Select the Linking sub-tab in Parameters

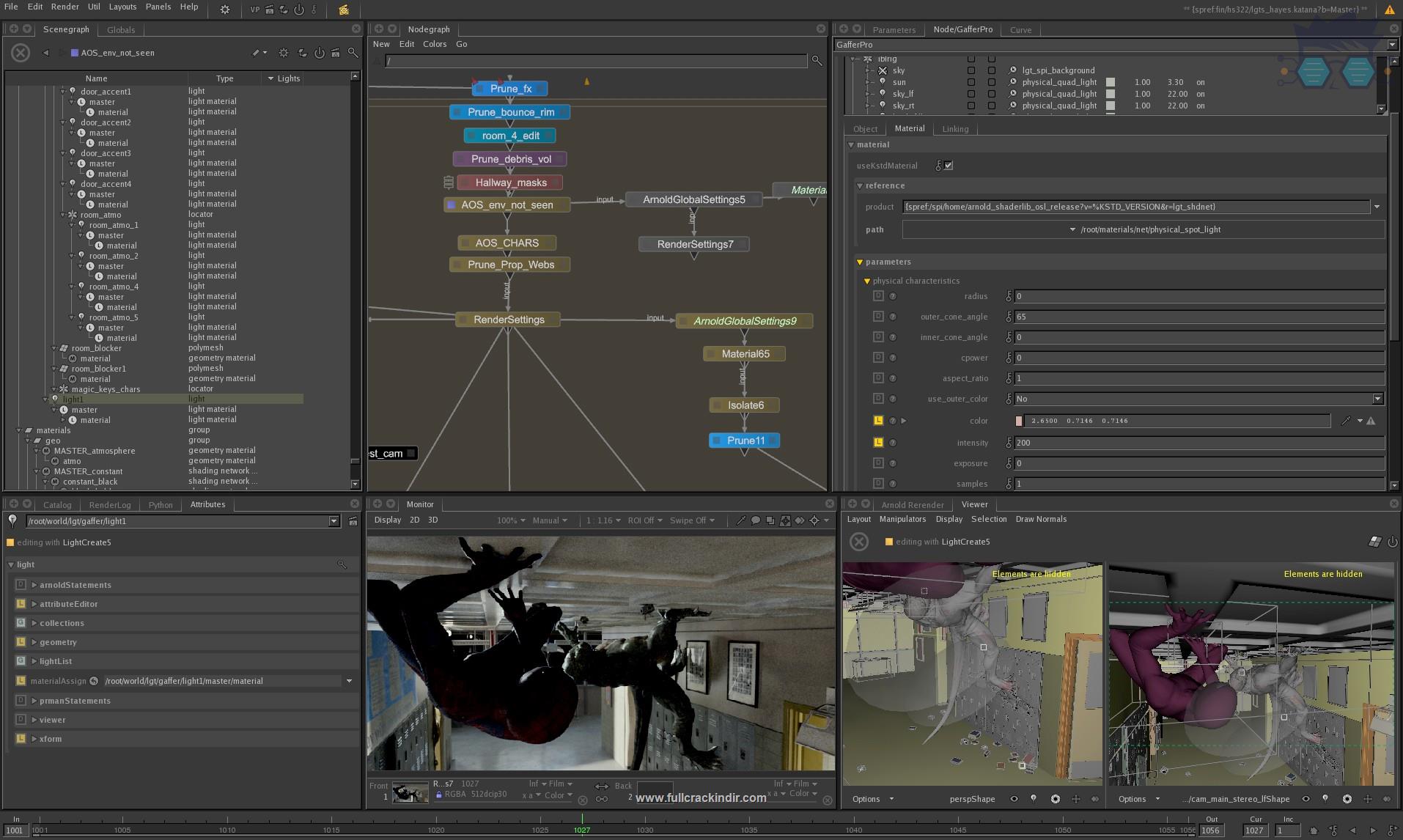[955, 129]
